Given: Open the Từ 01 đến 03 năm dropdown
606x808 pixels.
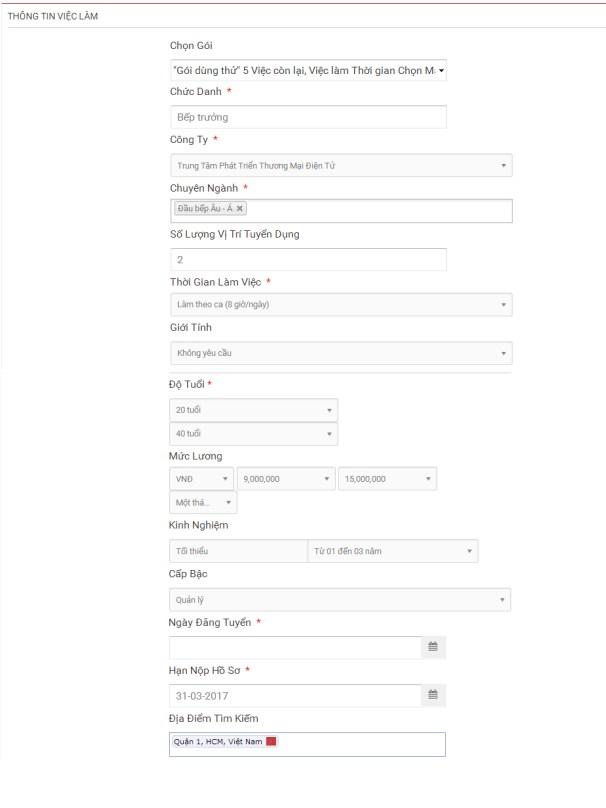Looking at the screenshot, I should (x=392, y=552).
